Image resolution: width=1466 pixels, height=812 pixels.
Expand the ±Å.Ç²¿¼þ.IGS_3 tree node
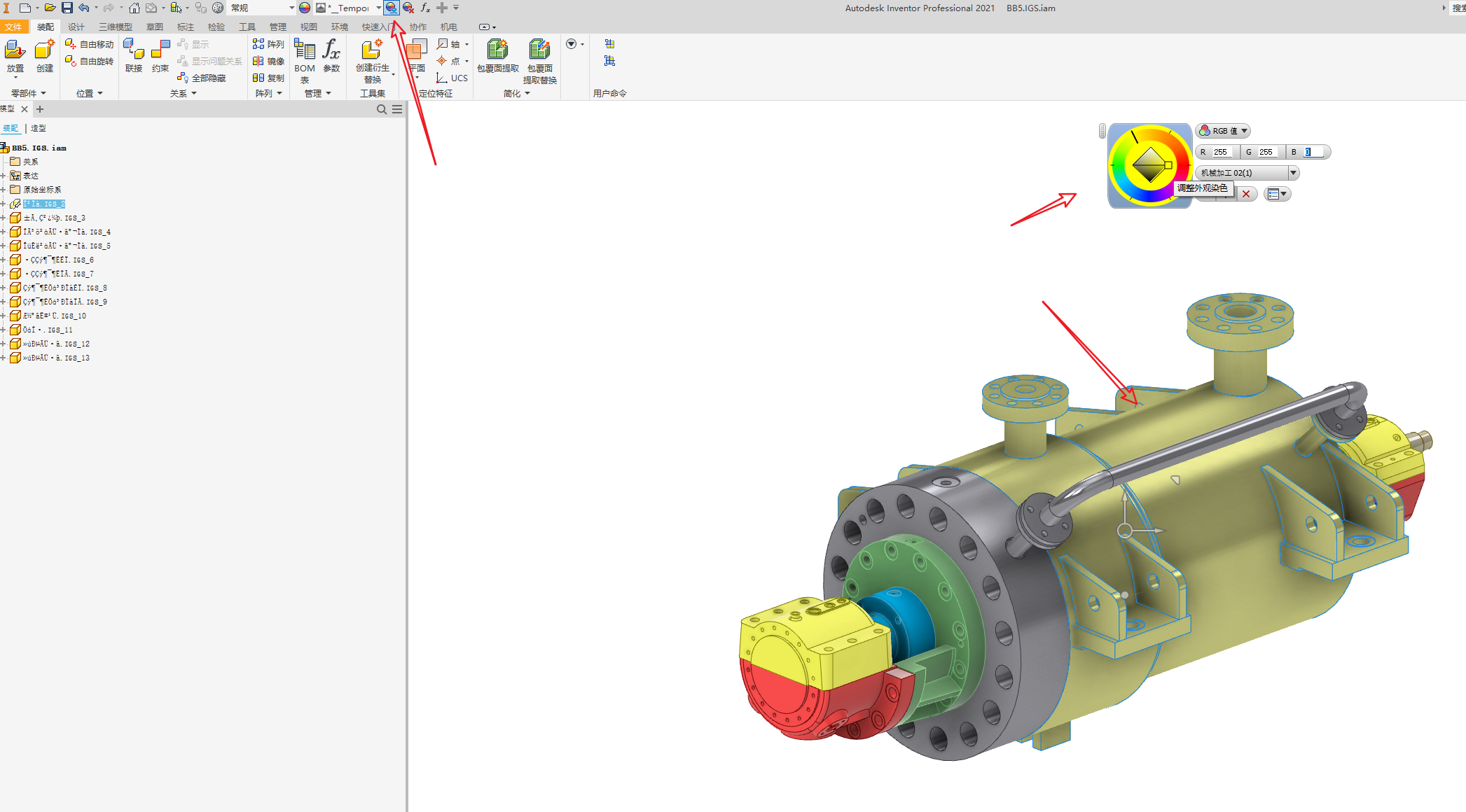click(4, 218)
